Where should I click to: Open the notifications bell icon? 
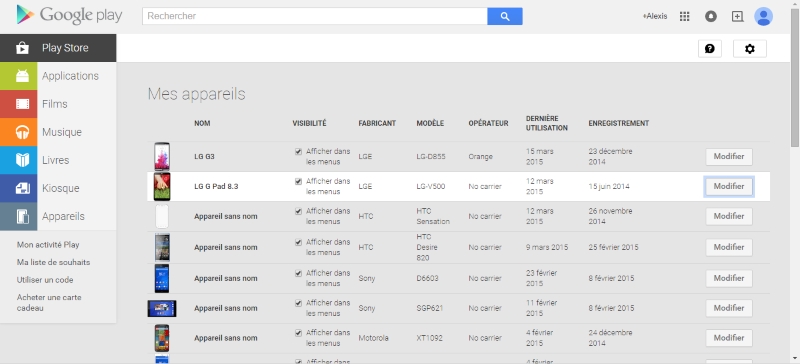pos(711,16)
